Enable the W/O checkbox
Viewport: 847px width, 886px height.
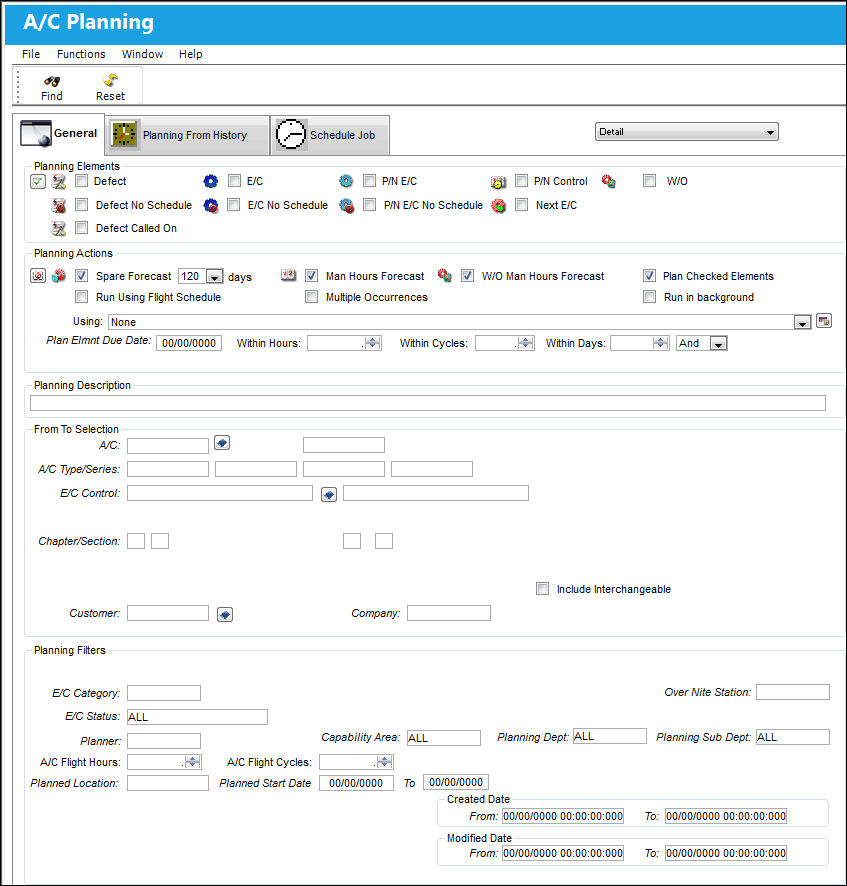coord(650,181)
